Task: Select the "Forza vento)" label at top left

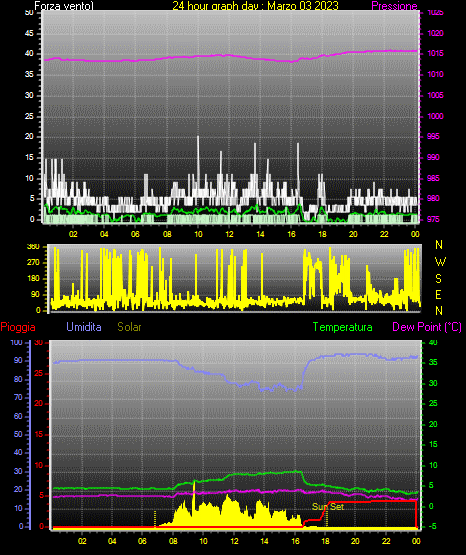Action: coord(64,6)
